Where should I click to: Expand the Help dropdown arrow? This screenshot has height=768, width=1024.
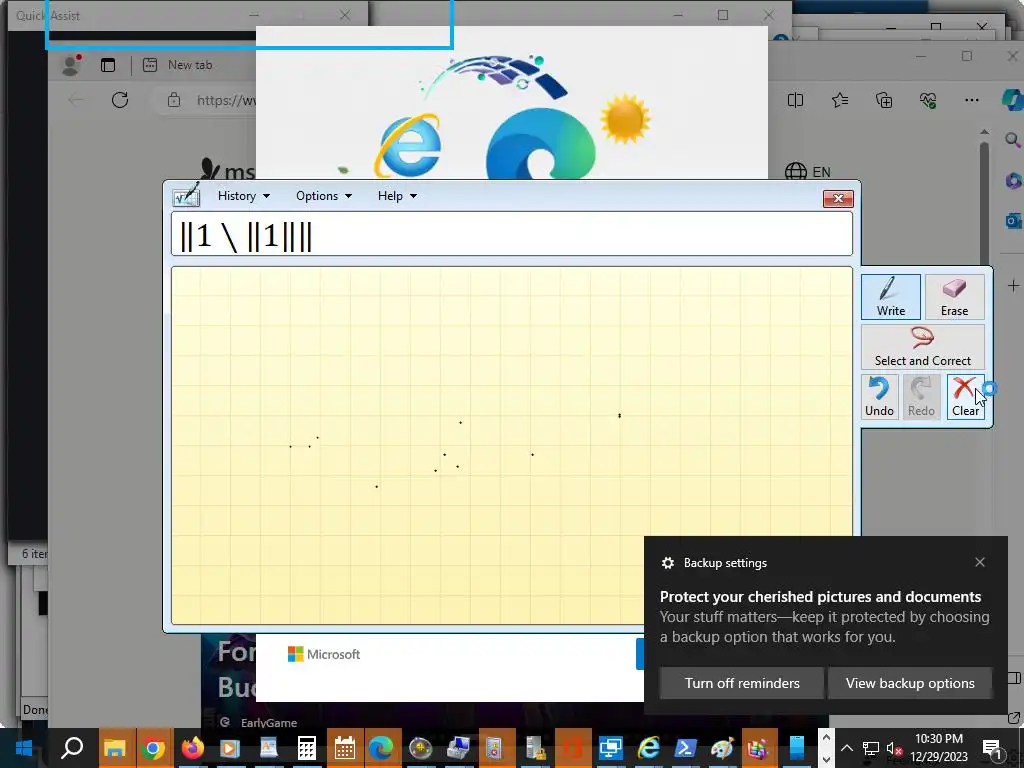coord(413,197)
